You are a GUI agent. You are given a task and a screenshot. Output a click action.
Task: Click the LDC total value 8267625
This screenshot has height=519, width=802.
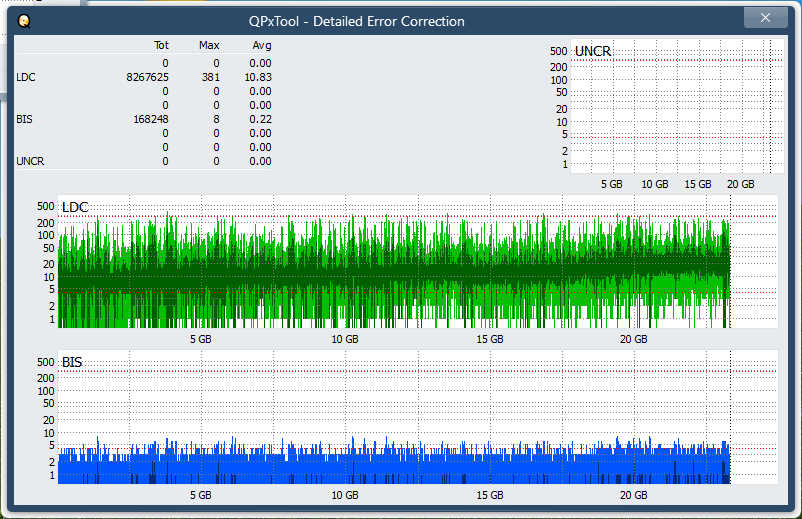point(147,77)
